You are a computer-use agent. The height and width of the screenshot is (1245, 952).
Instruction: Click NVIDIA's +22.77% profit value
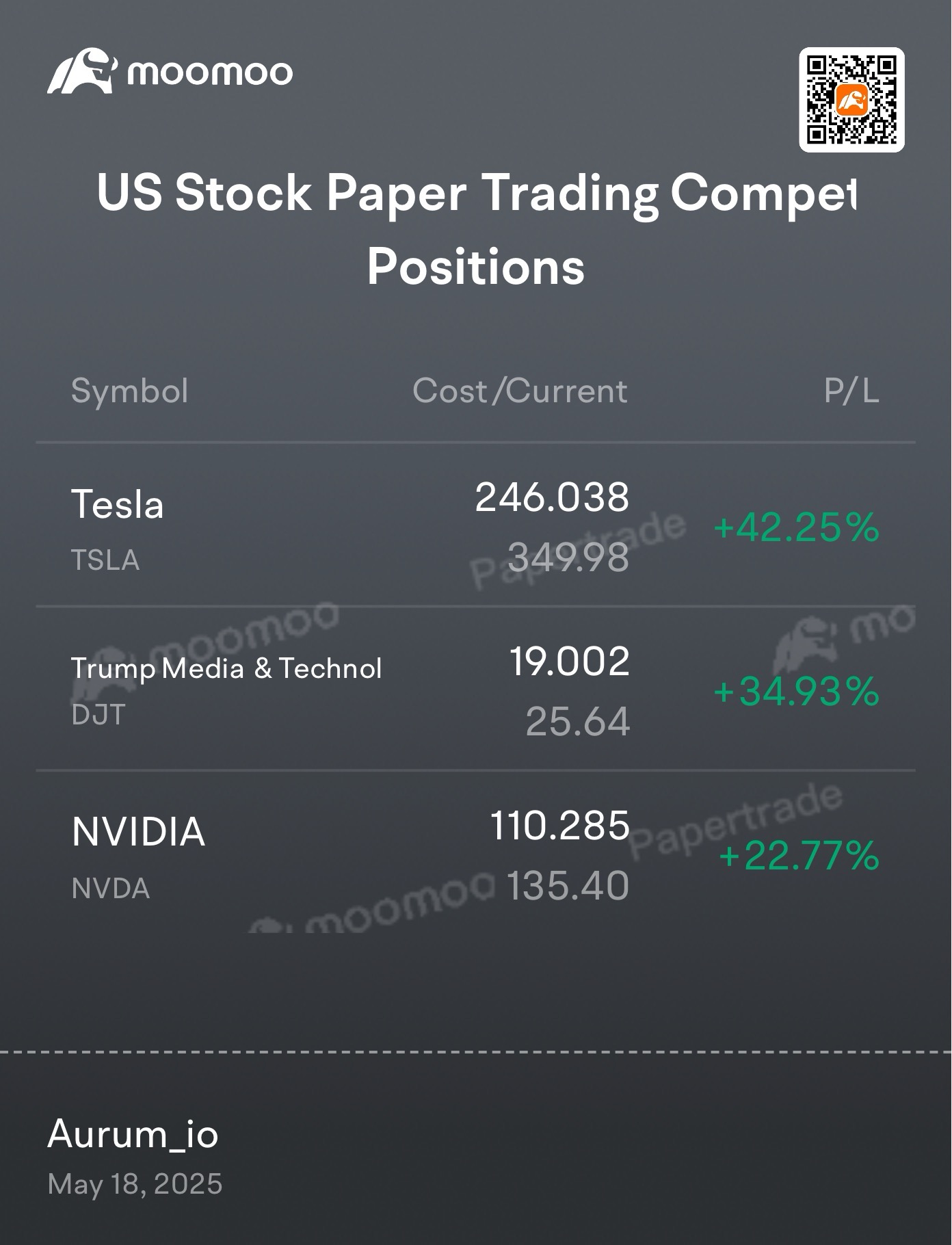click(x=799, y=856)
